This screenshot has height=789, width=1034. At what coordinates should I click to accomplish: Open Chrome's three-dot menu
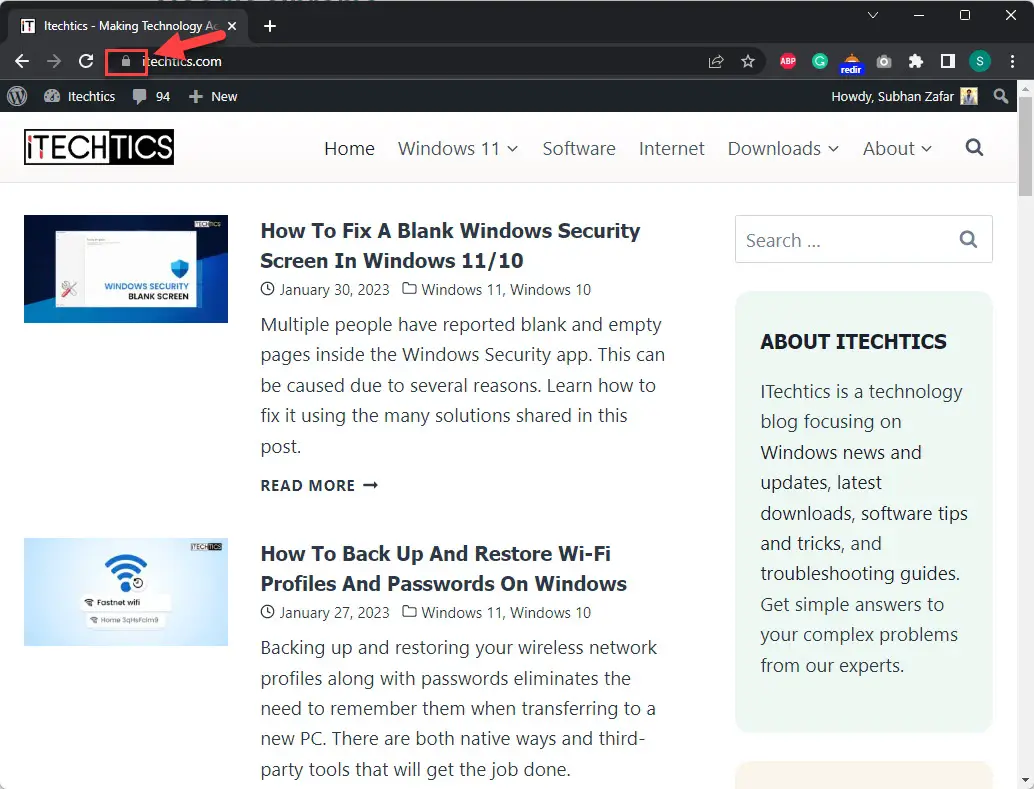pyautogui.click(x=1012, y=61)
